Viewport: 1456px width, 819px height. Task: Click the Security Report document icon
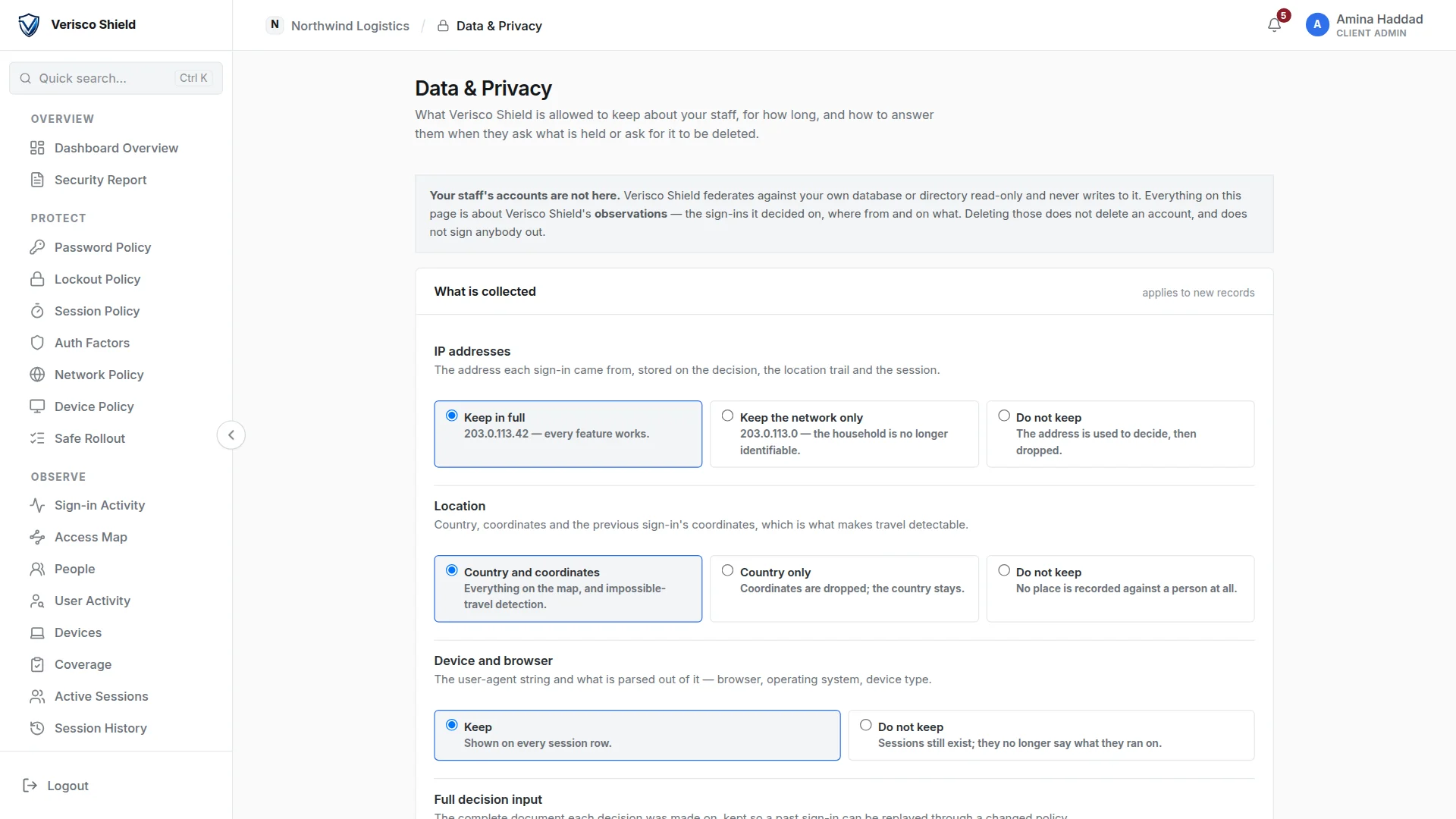37,180
